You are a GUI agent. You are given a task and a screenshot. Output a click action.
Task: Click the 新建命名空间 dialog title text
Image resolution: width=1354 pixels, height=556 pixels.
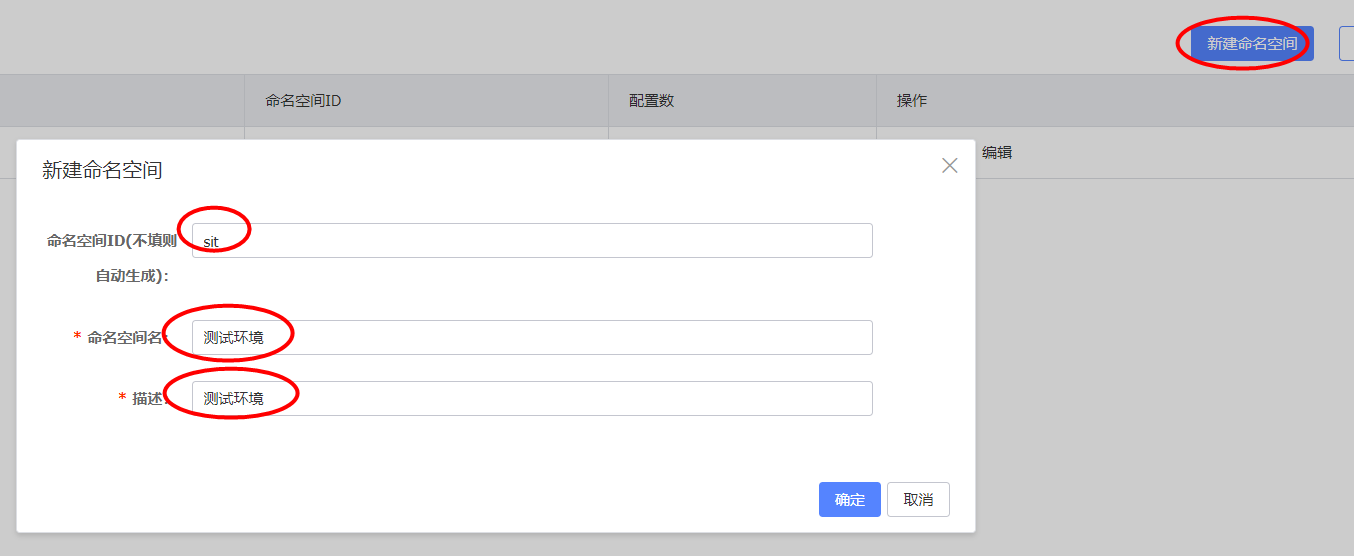tap(102, 171)
